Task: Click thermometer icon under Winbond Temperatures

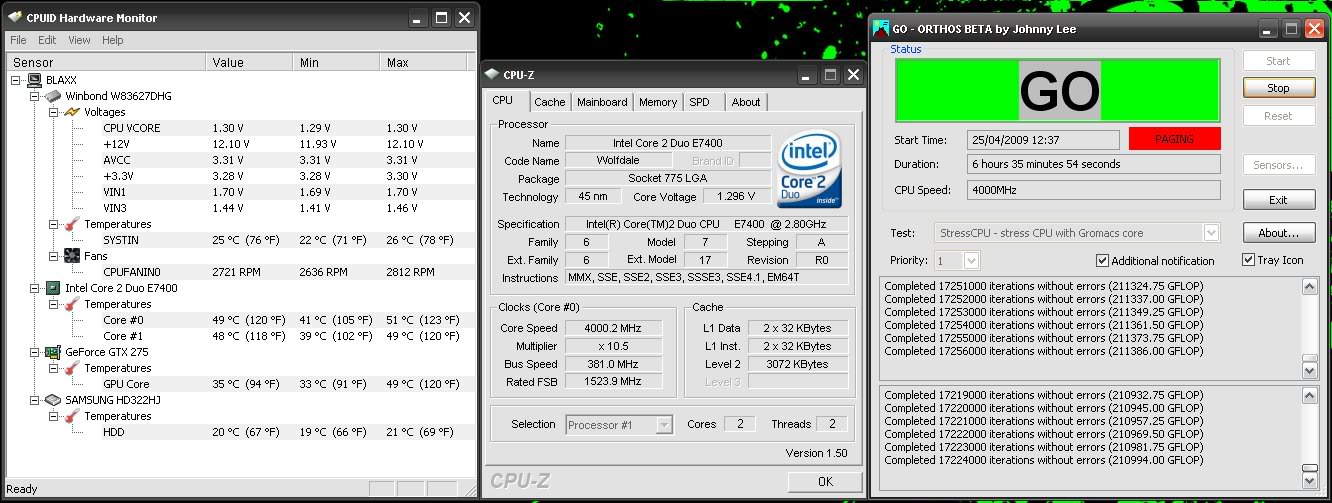Action: [x=72, y=224]
